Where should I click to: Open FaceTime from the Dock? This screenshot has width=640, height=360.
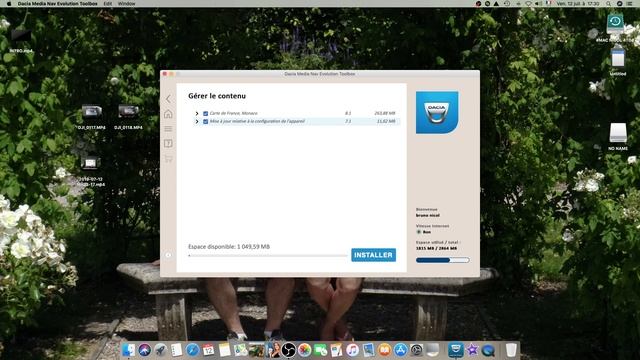pos(320,350)
